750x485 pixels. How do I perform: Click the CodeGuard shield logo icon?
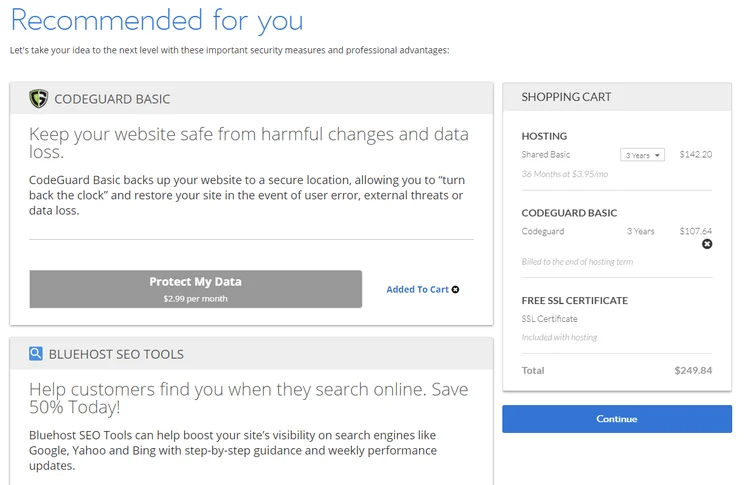click(x=38, y=99)
